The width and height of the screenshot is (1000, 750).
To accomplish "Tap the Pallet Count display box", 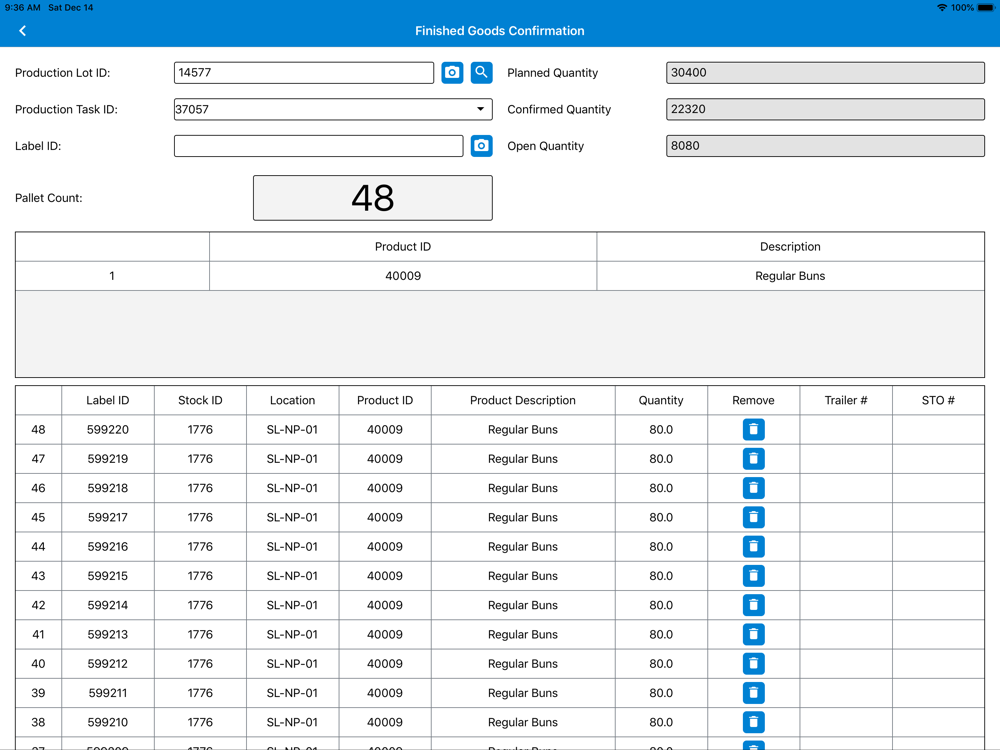I will pos(372,198).
